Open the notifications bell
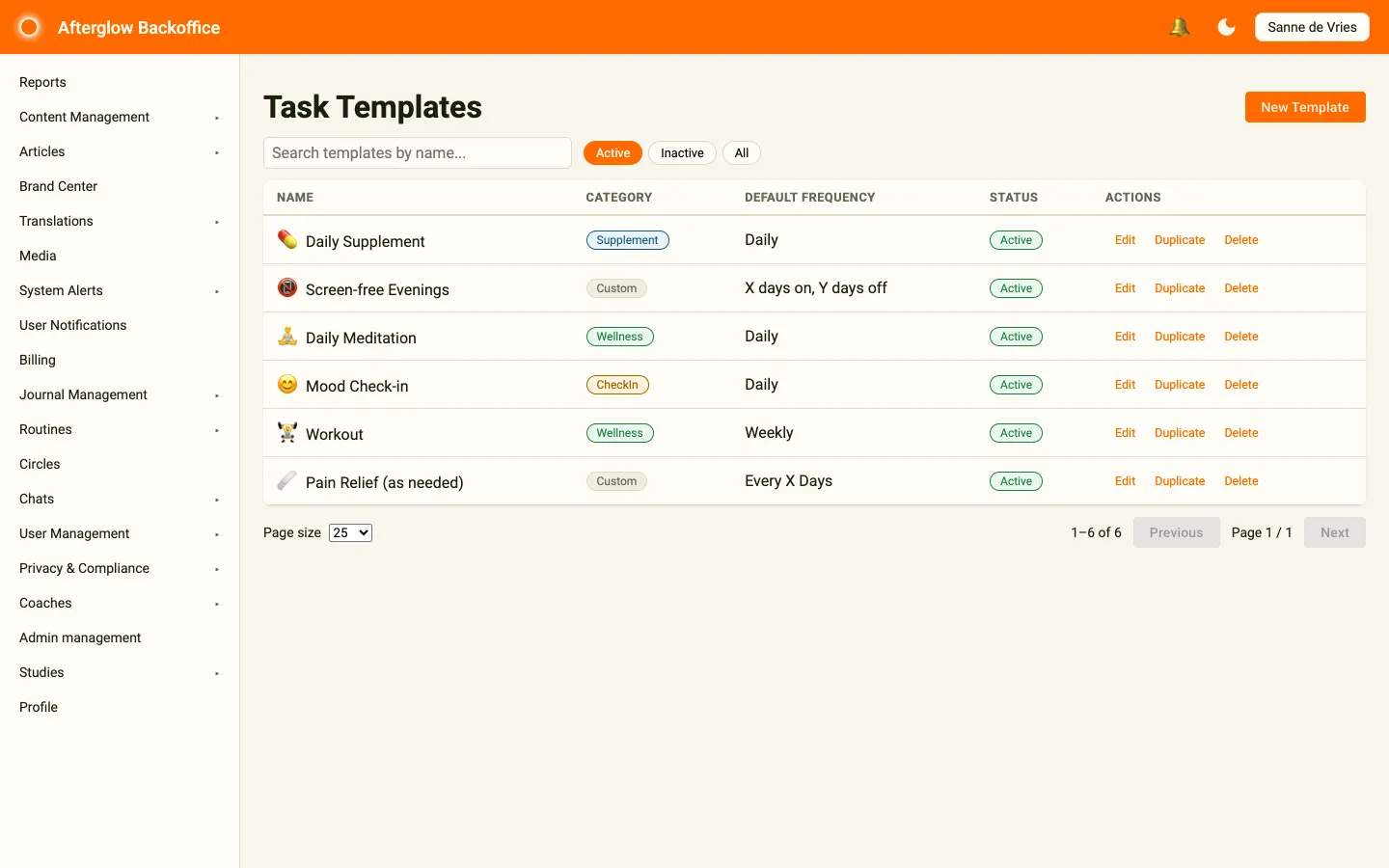The width and height of the screenshot is (1389, 868). coord(1179,27)
